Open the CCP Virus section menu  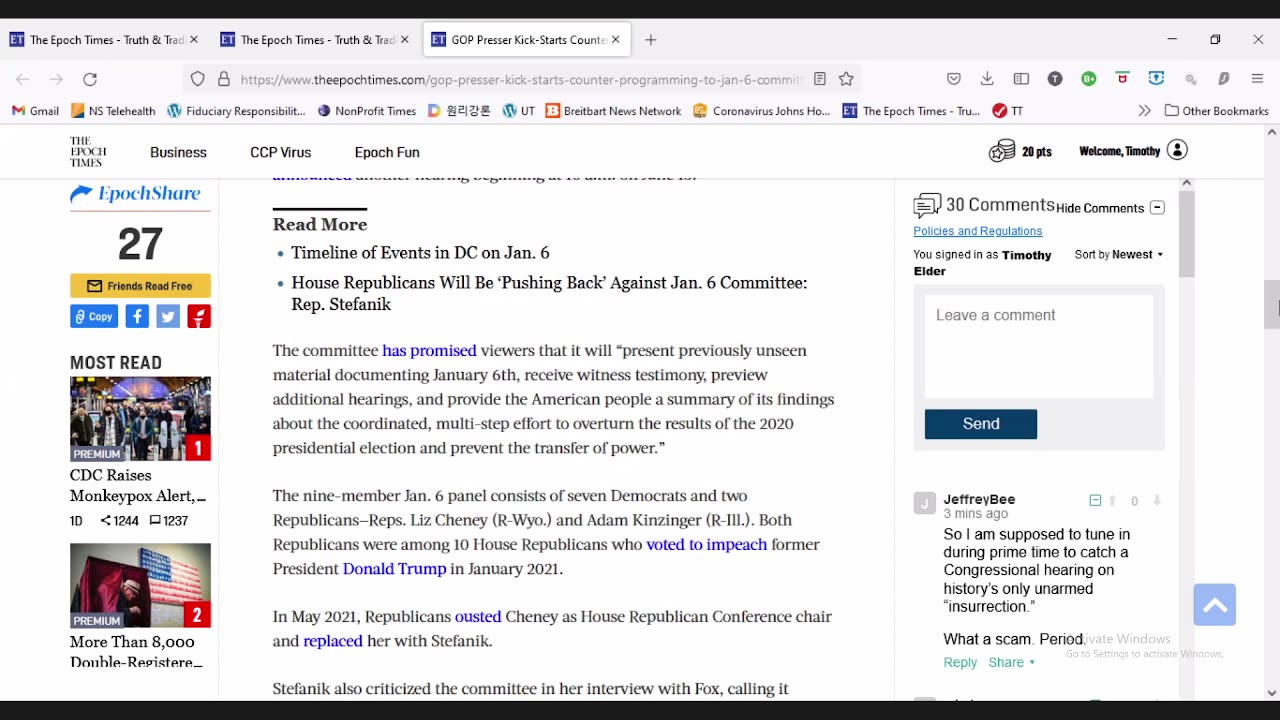[x=281, y=152]
